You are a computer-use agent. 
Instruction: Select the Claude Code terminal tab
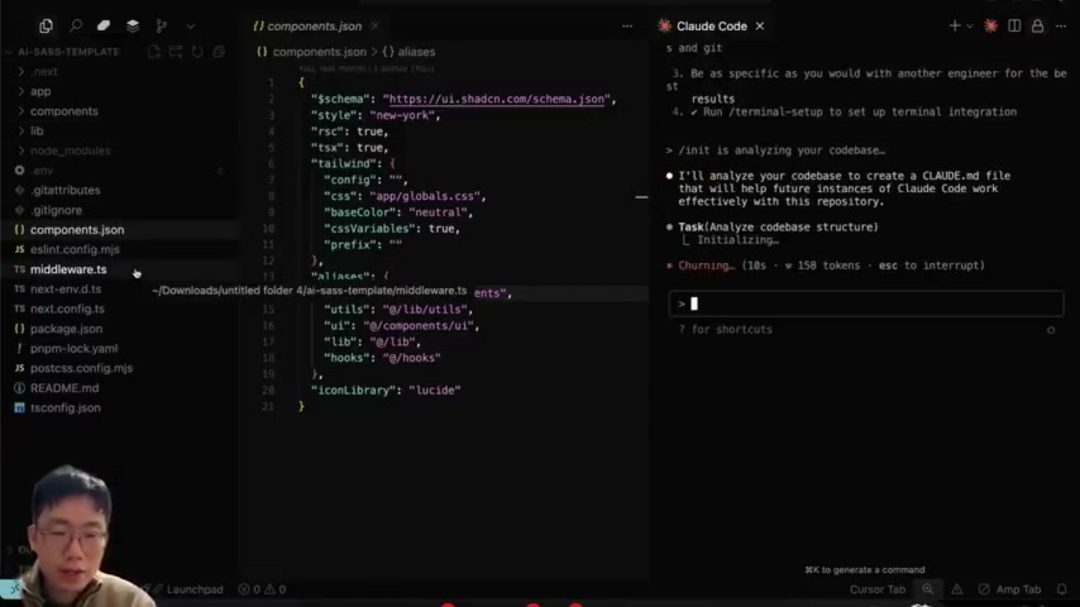[711, 26]
